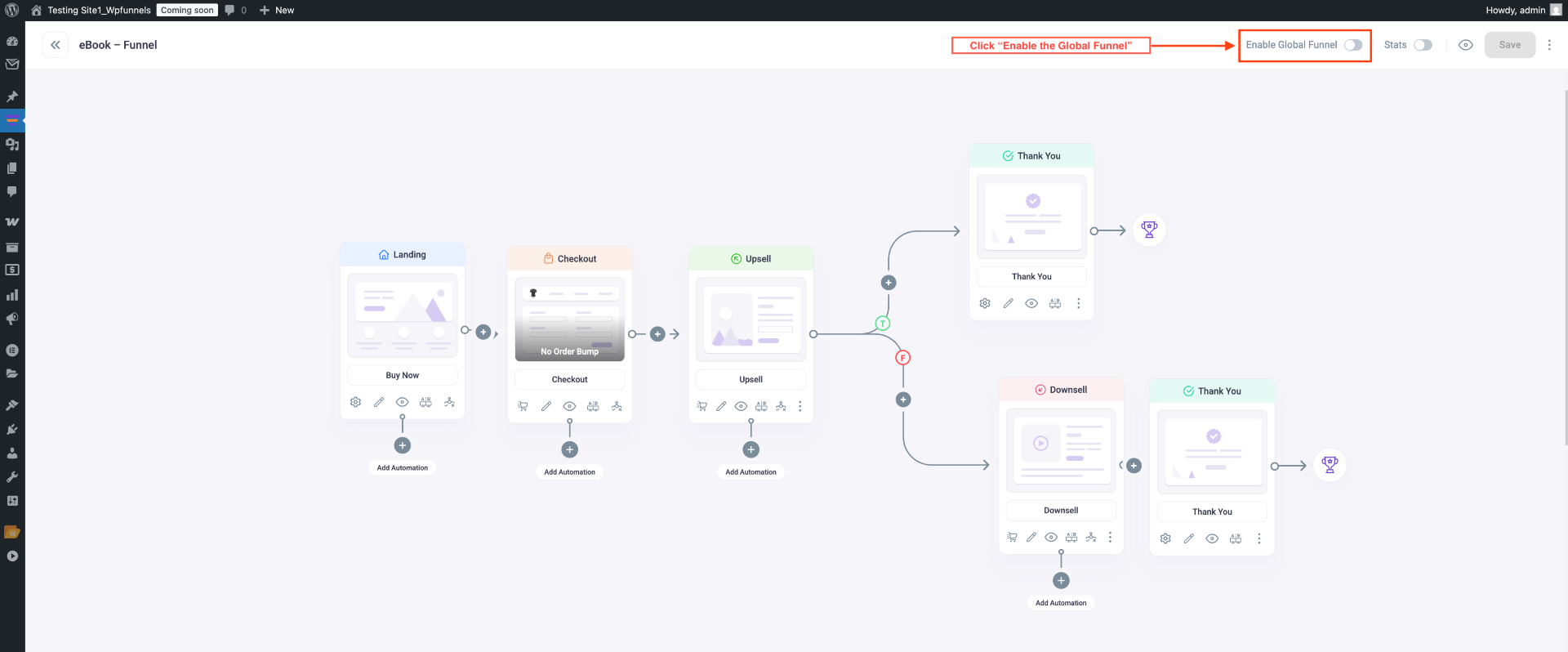Click the Downsell step page thumbnail
Image resolution: width=1568 pixels, height=652 pixels.
point(1062,450)
